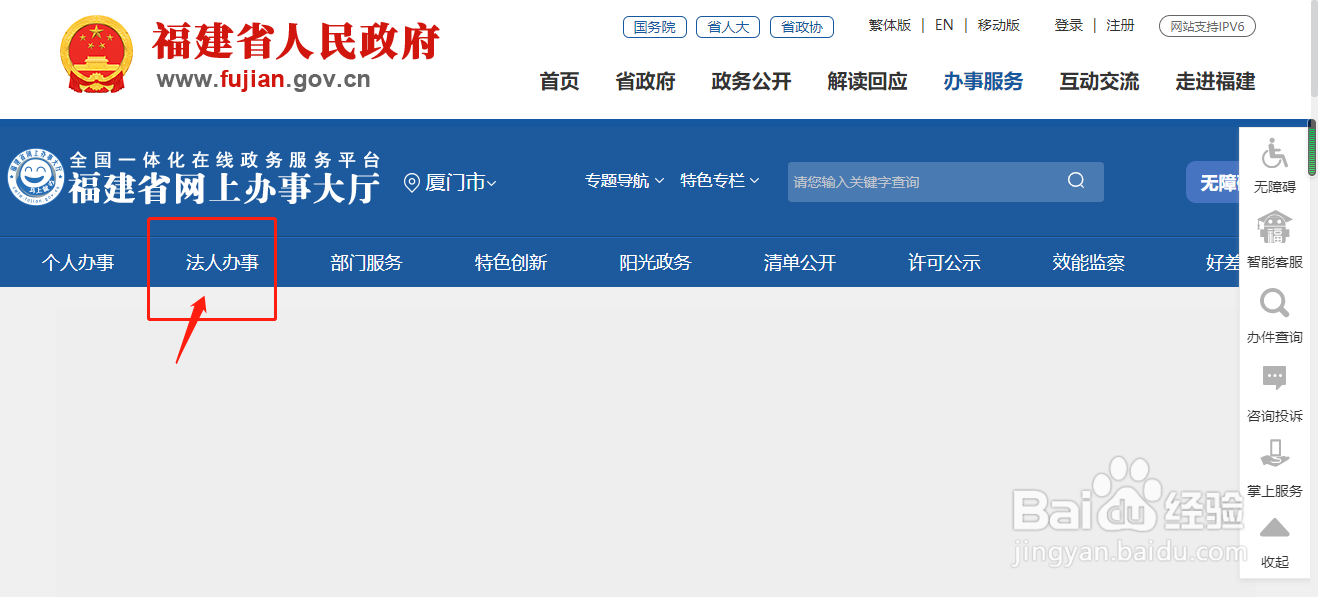Open the 政务公开 menu item

pyautogui.click(x=751, y=82)
